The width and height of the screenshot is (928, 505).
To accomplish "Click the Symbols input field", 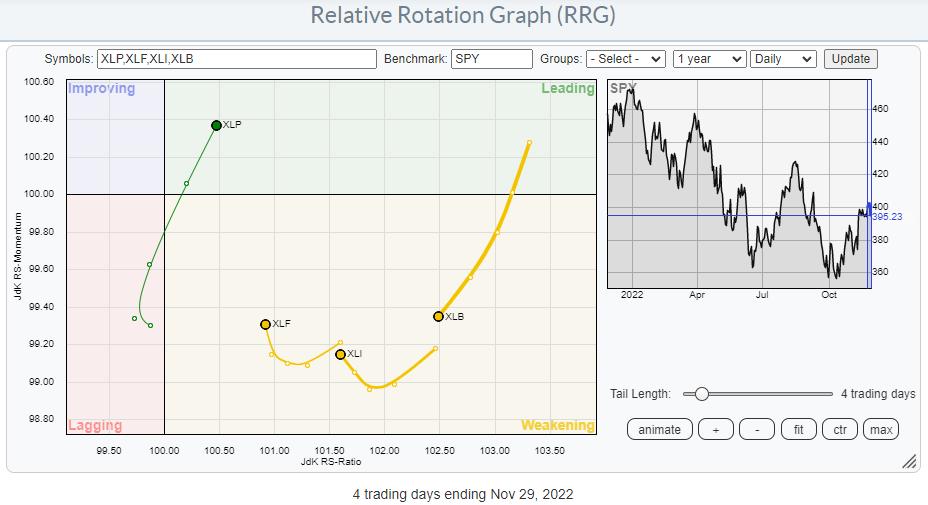I will [237, 59].
